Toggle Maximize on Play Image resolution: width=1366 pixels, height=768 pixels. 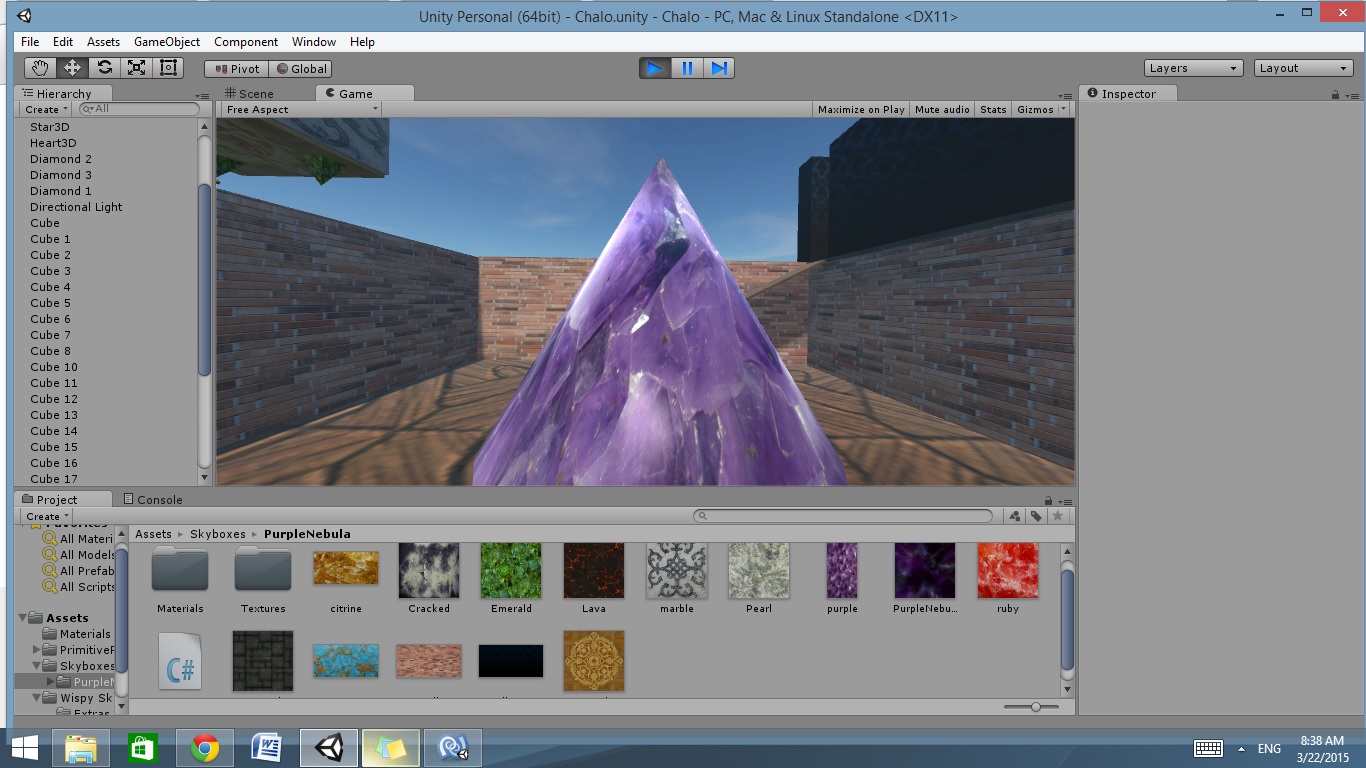pyautogui.click(x=861, y=109)
